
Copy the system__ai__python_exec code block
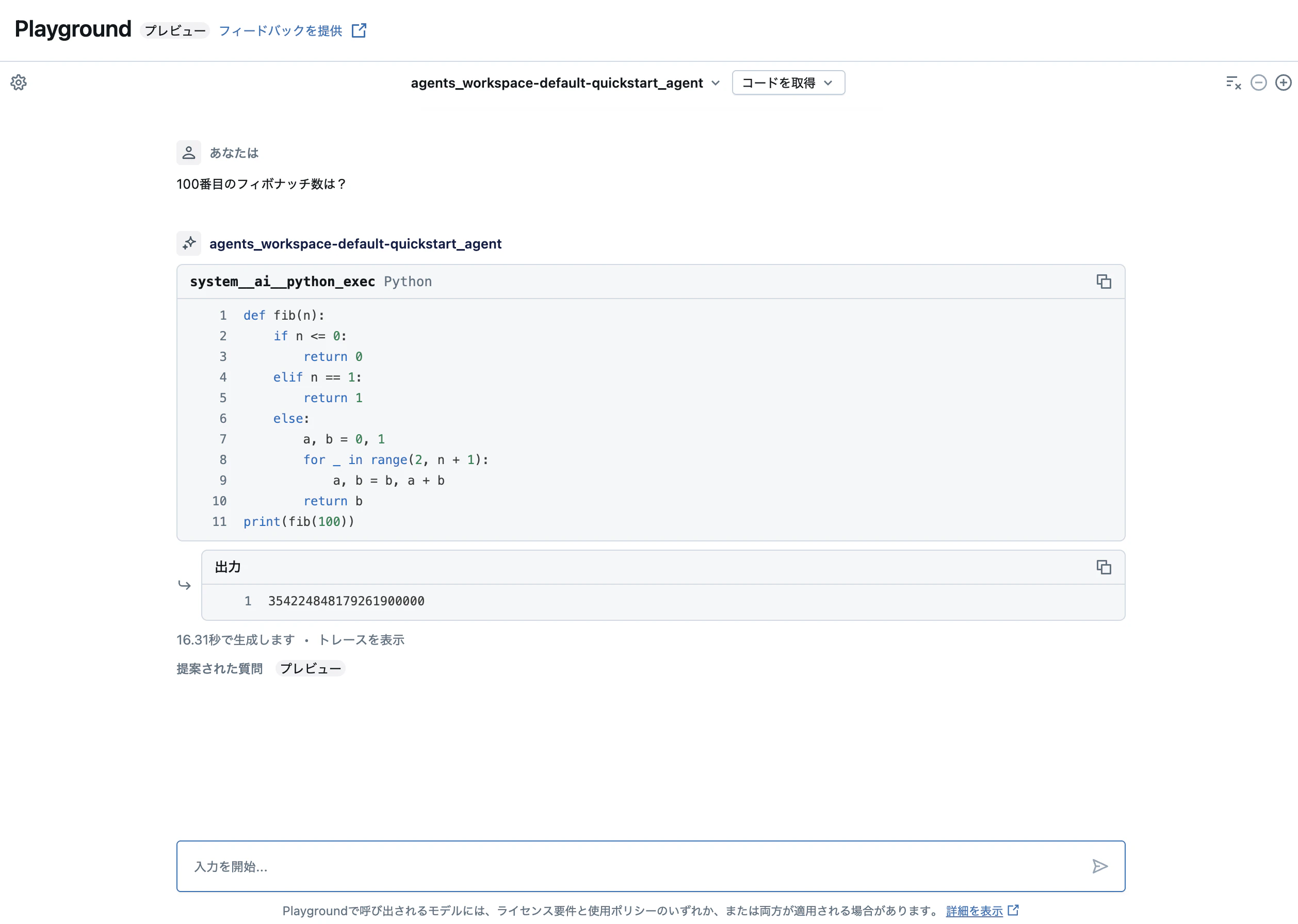(1104, 282)
